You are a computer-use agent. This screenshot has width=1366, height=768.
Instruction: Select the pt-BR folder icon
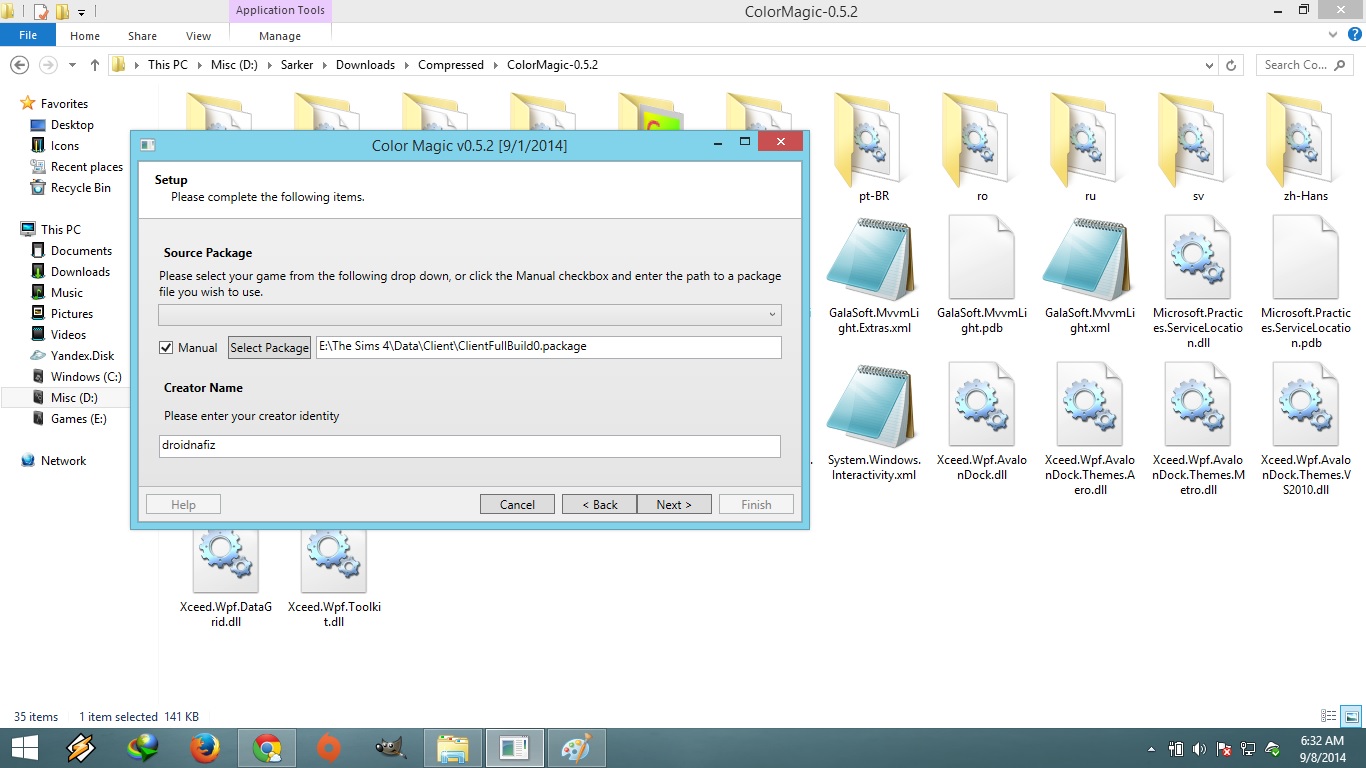[873, 140]
